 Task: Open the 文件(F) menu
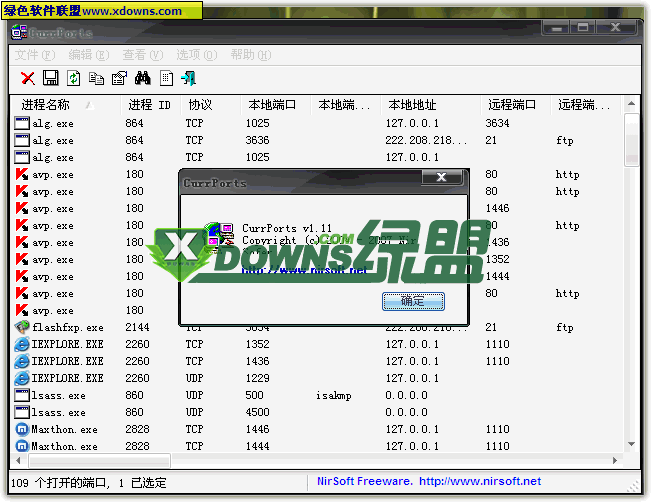click(x=35, y=54)
